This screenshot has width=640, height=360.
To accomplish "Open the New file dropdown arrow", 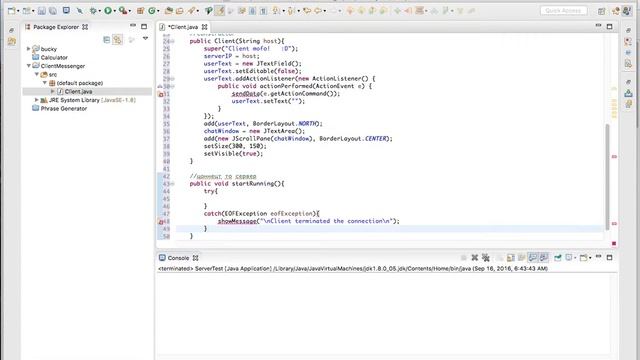I will [x=18, y=11].
